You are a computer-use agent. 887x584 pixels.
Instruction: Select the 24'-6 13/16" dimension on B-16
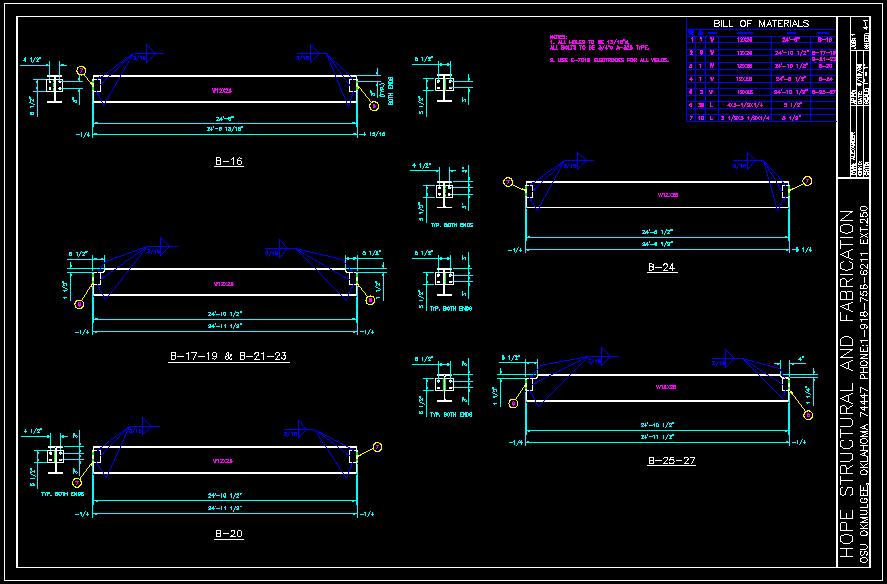coord(225,130)
